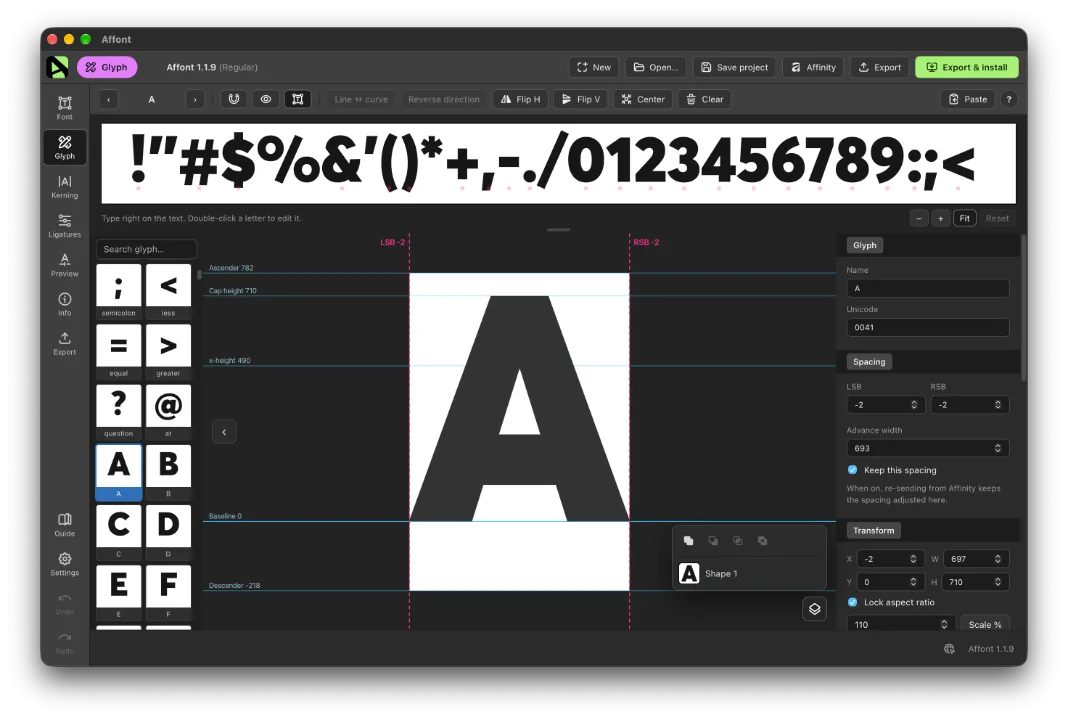The height and width of the screenshot is (720, 1068).
Task: Click Export & install button
Action: [x=967, y=67]
